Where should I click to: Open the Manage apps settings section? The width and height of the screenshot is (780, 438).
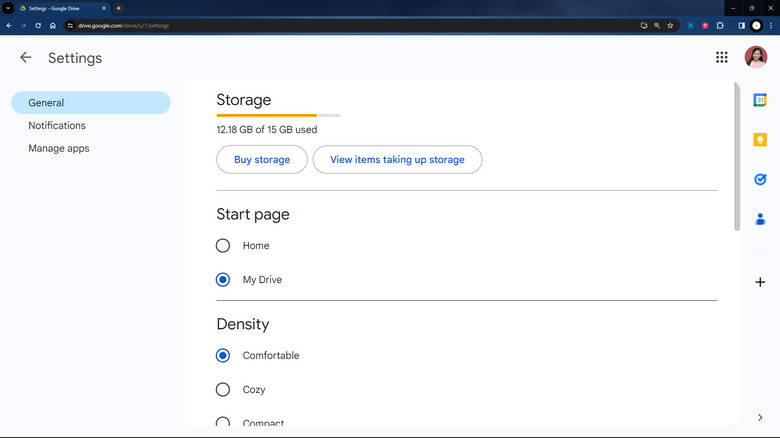click(x=59, y=149)
